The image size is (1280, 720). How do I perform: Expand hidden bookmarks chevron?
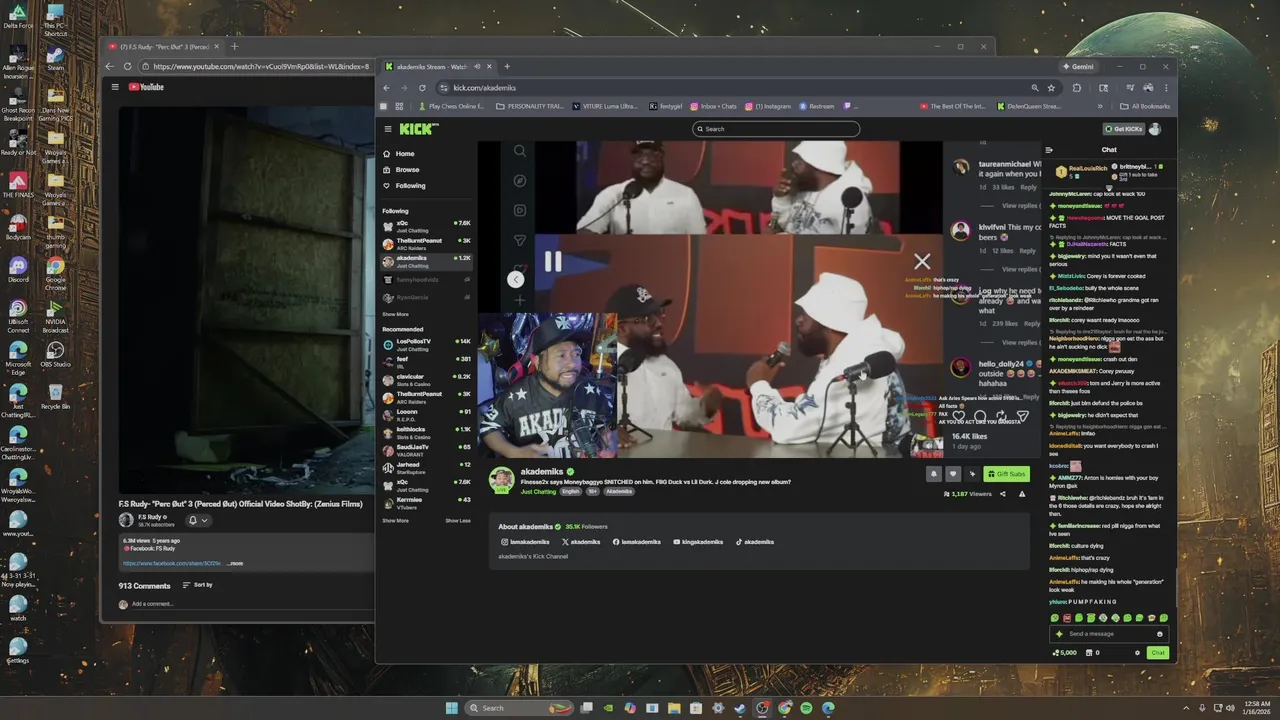coord(1100,106)
